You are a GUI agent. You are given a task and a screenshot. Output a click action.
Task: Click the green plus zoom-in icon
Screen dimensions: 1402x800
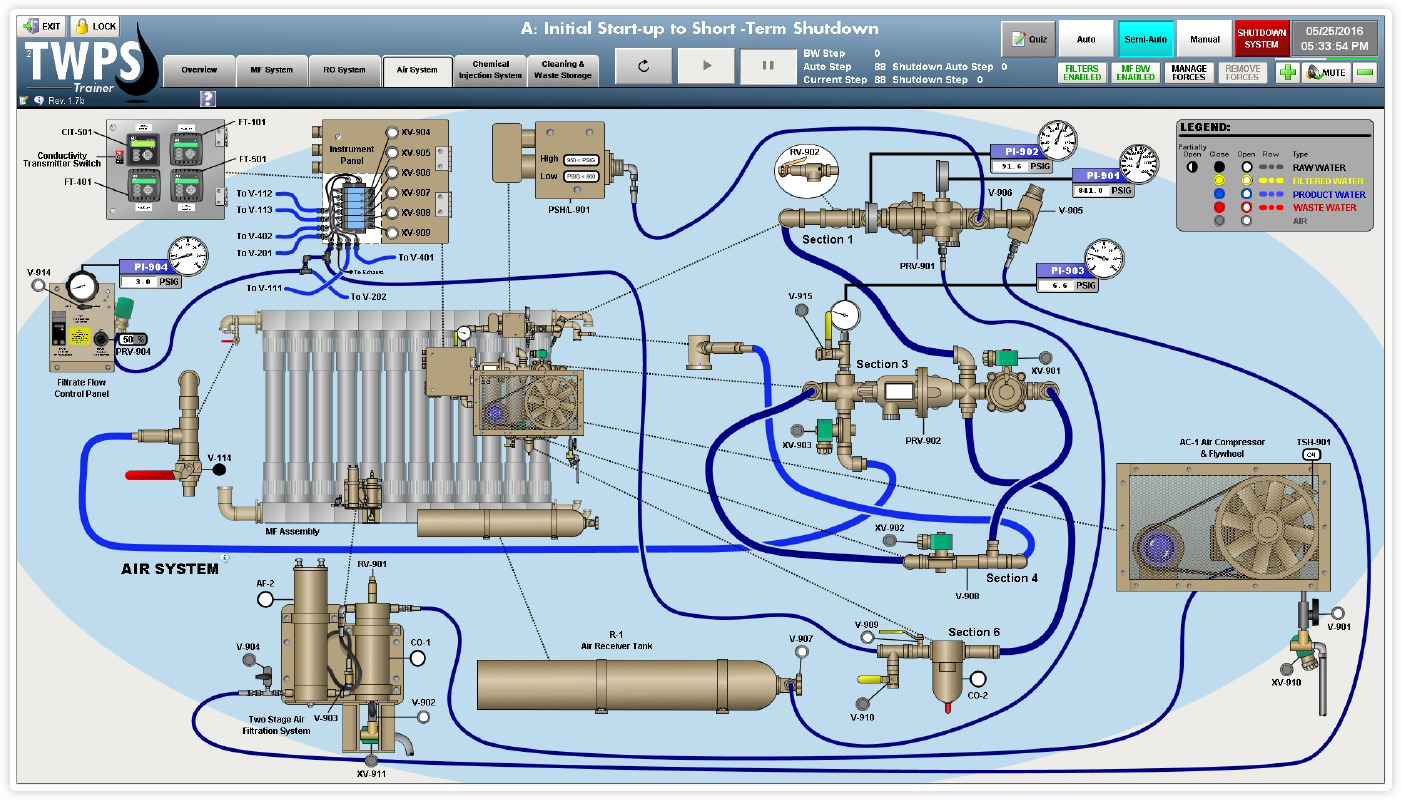[x=1290, y=72]
